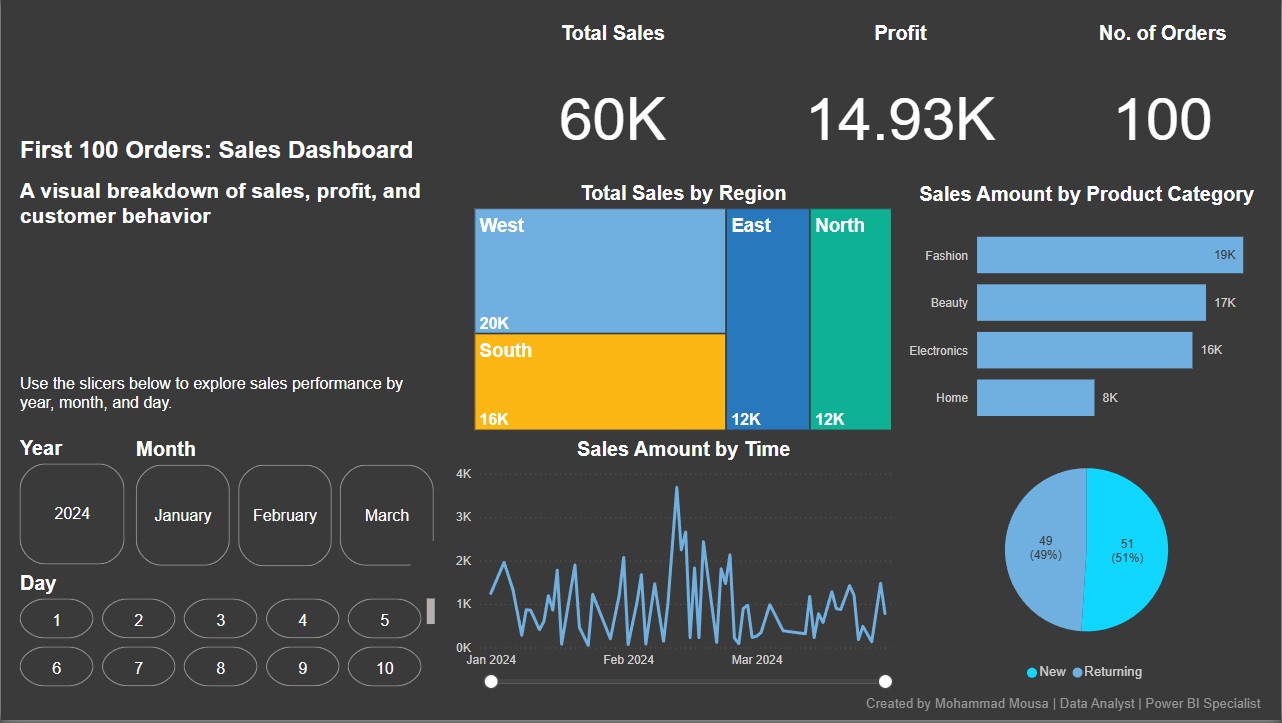Select February in the Month slicer
The image size is (1282, 723).
click(x=284, y=514)
